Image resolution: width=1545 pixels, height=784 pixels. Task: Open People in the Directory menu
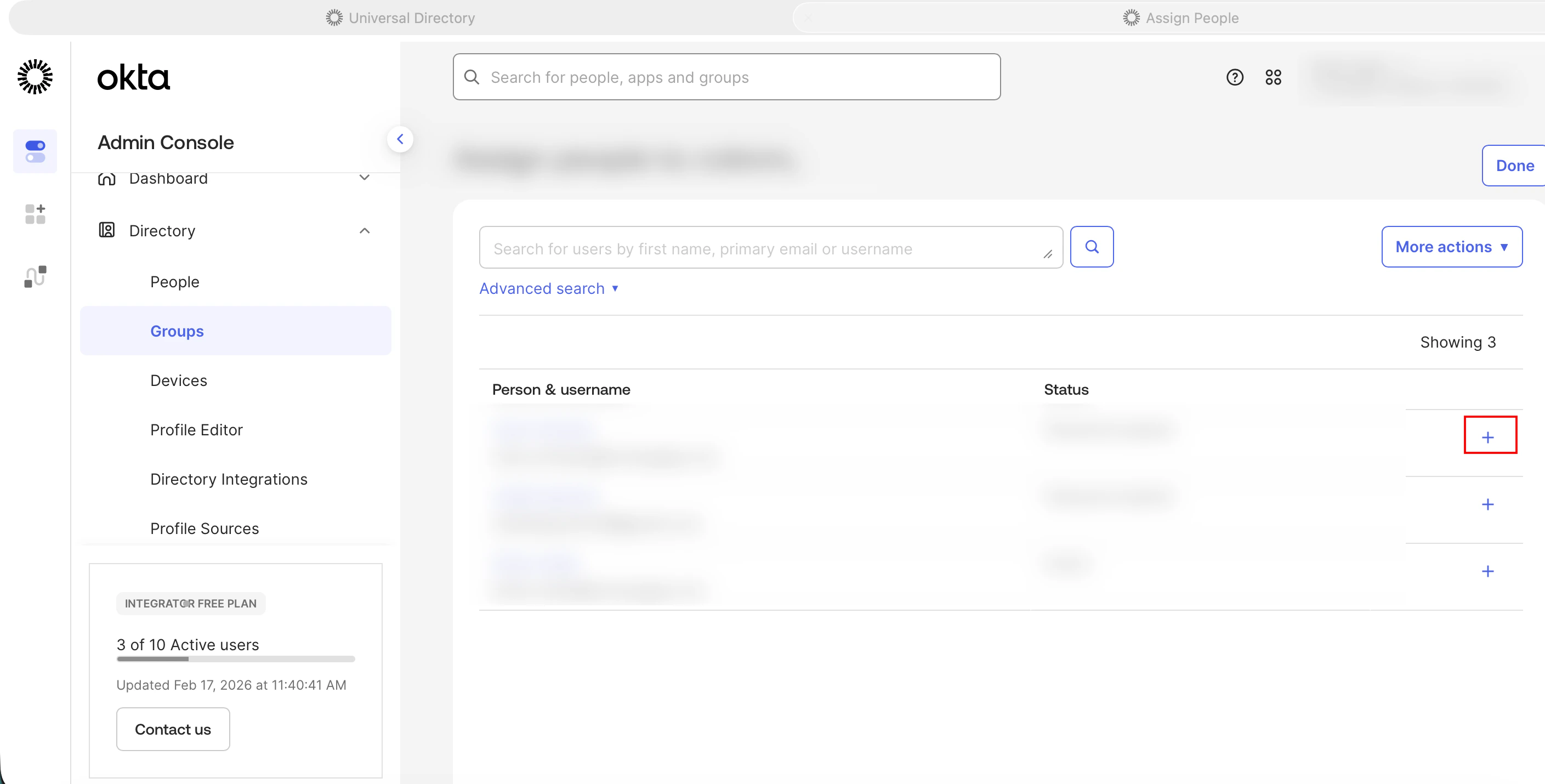[x=174, y=282]
